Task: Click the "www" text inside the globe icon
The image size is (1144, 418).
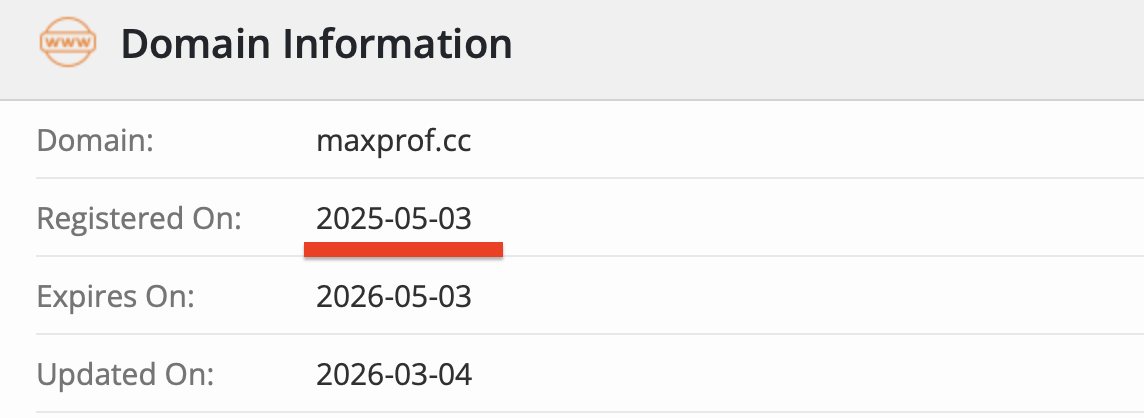Action: point(67,44)
